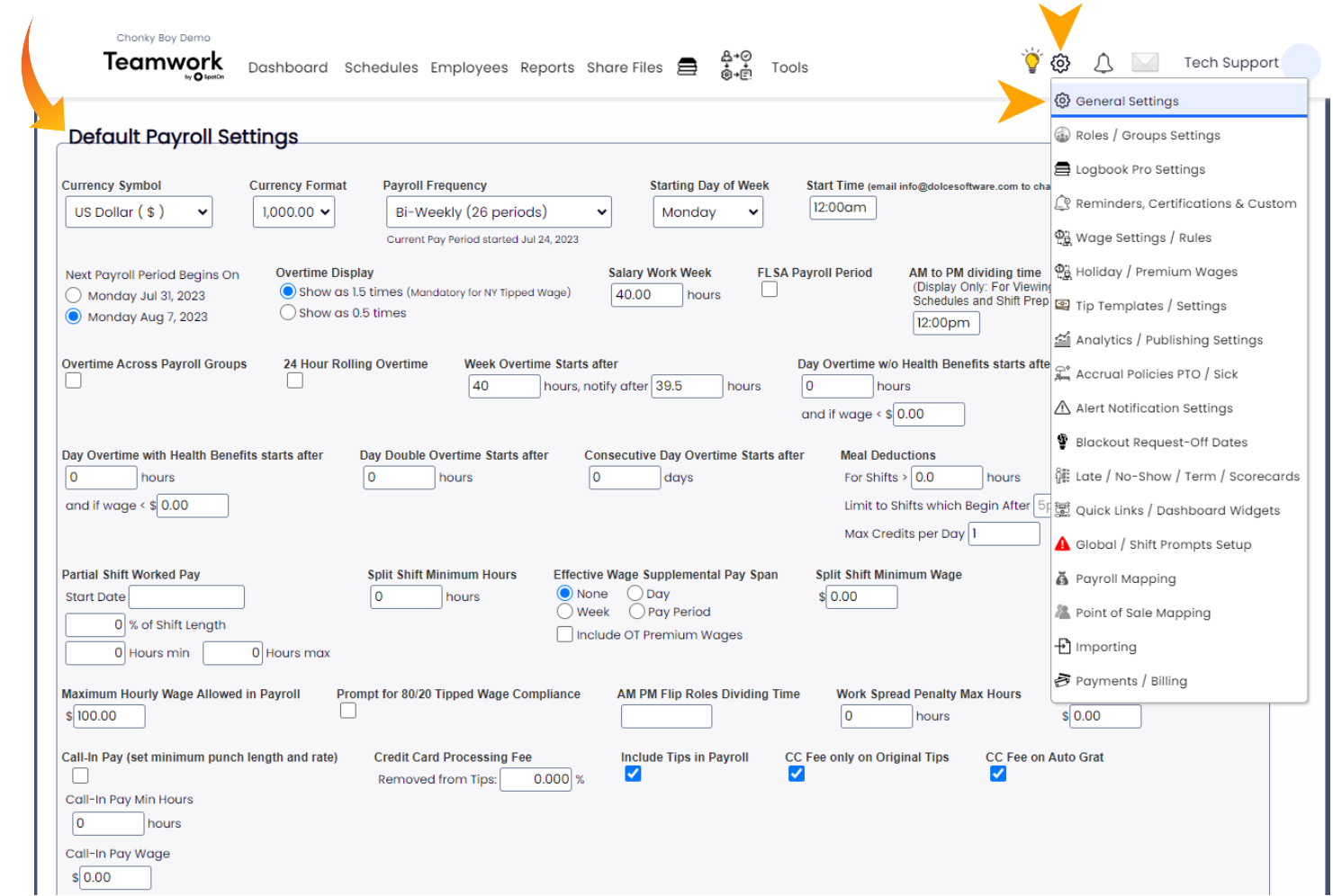Click the Logbook Pro Settings icon

[1062, 169]
